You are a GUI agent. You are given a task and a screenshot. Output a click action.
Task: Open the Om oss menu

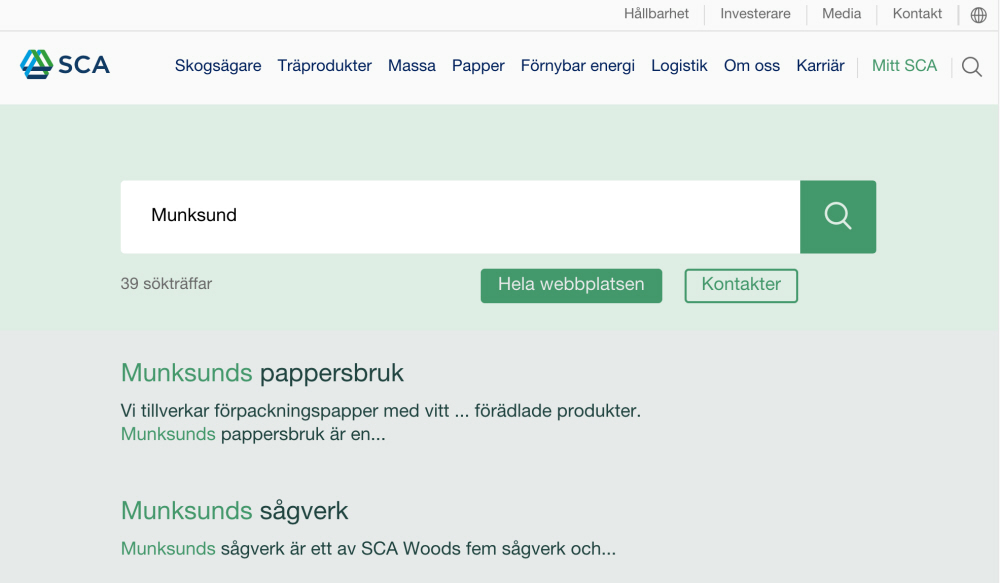pos(752,66)
